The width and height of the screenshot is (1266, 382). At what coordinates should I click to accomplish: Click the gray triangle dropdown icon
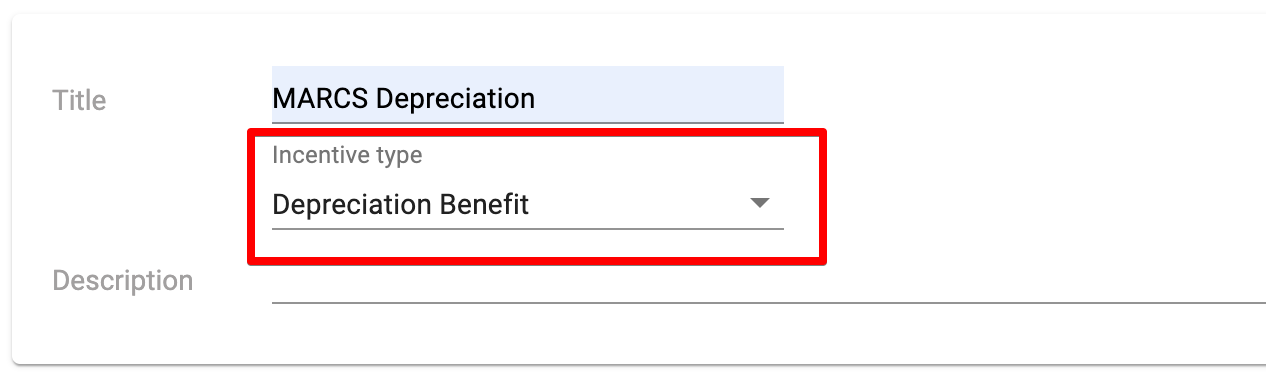click(x=760, y=204)
